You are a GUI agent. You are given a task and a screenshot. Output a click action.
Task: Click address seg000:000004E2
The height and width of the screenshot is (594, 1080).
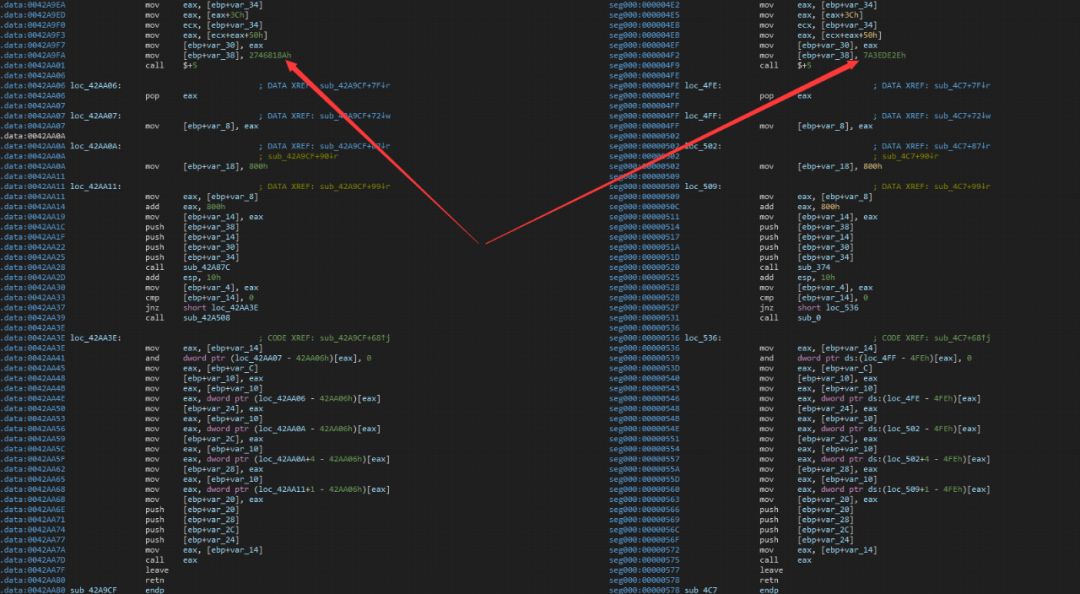click(645, 5)
